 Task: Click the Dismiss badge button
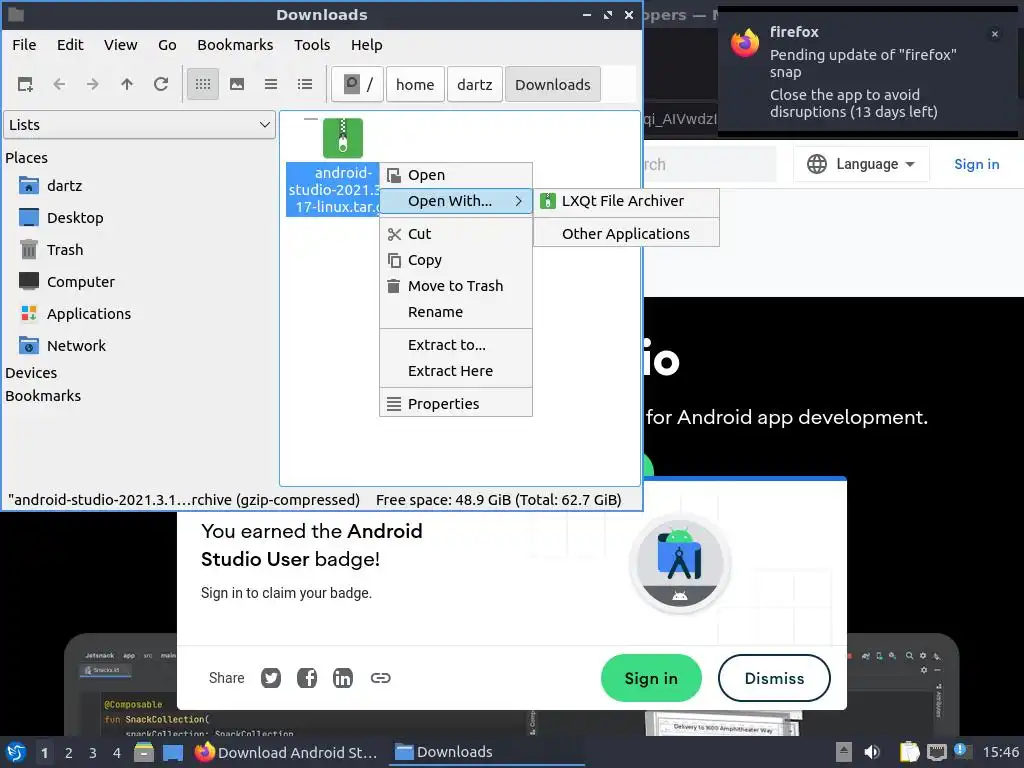[774, 679]
